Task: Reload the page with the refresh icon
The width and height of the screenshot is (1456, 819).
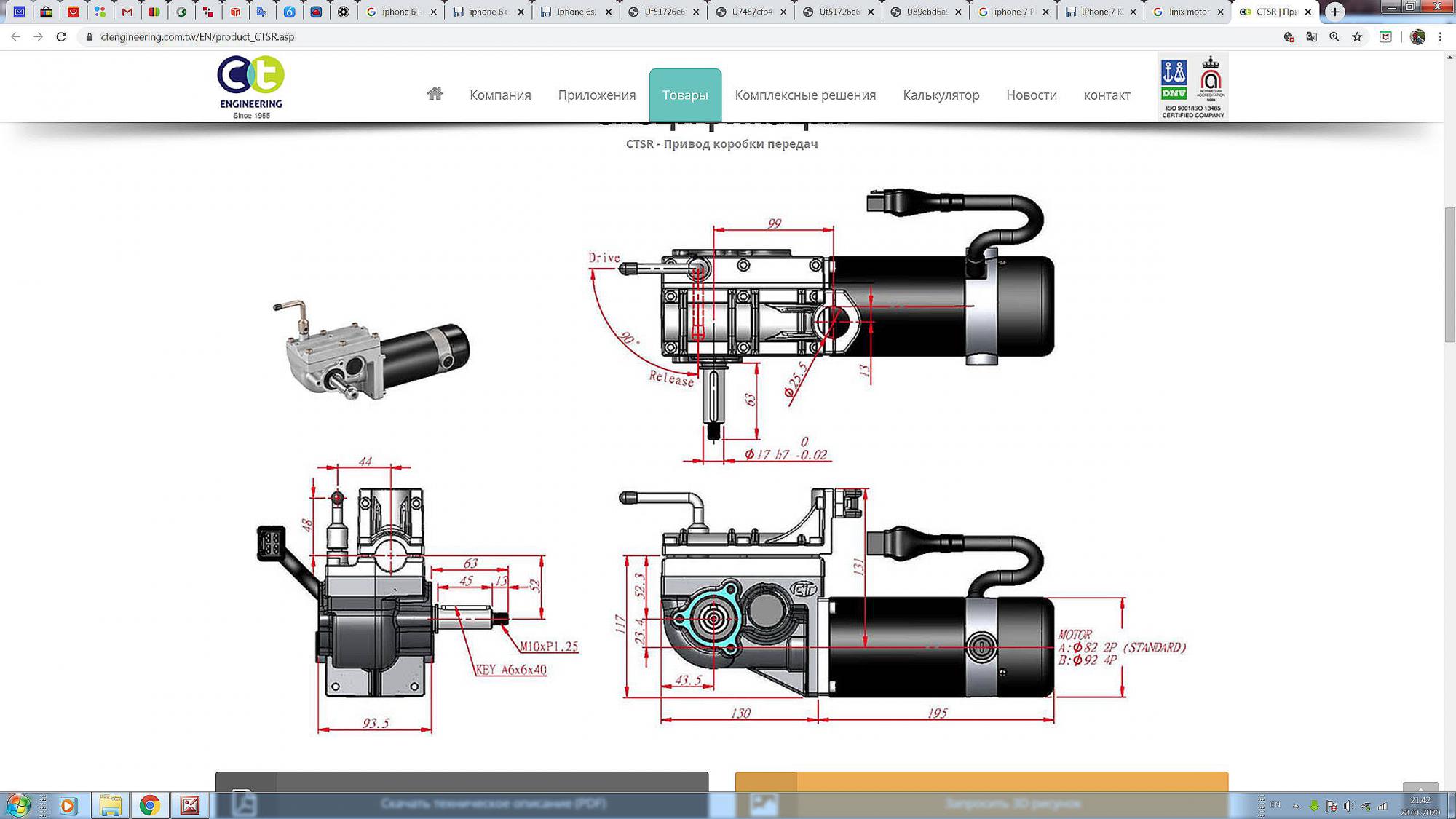Action: click(61, 37)
